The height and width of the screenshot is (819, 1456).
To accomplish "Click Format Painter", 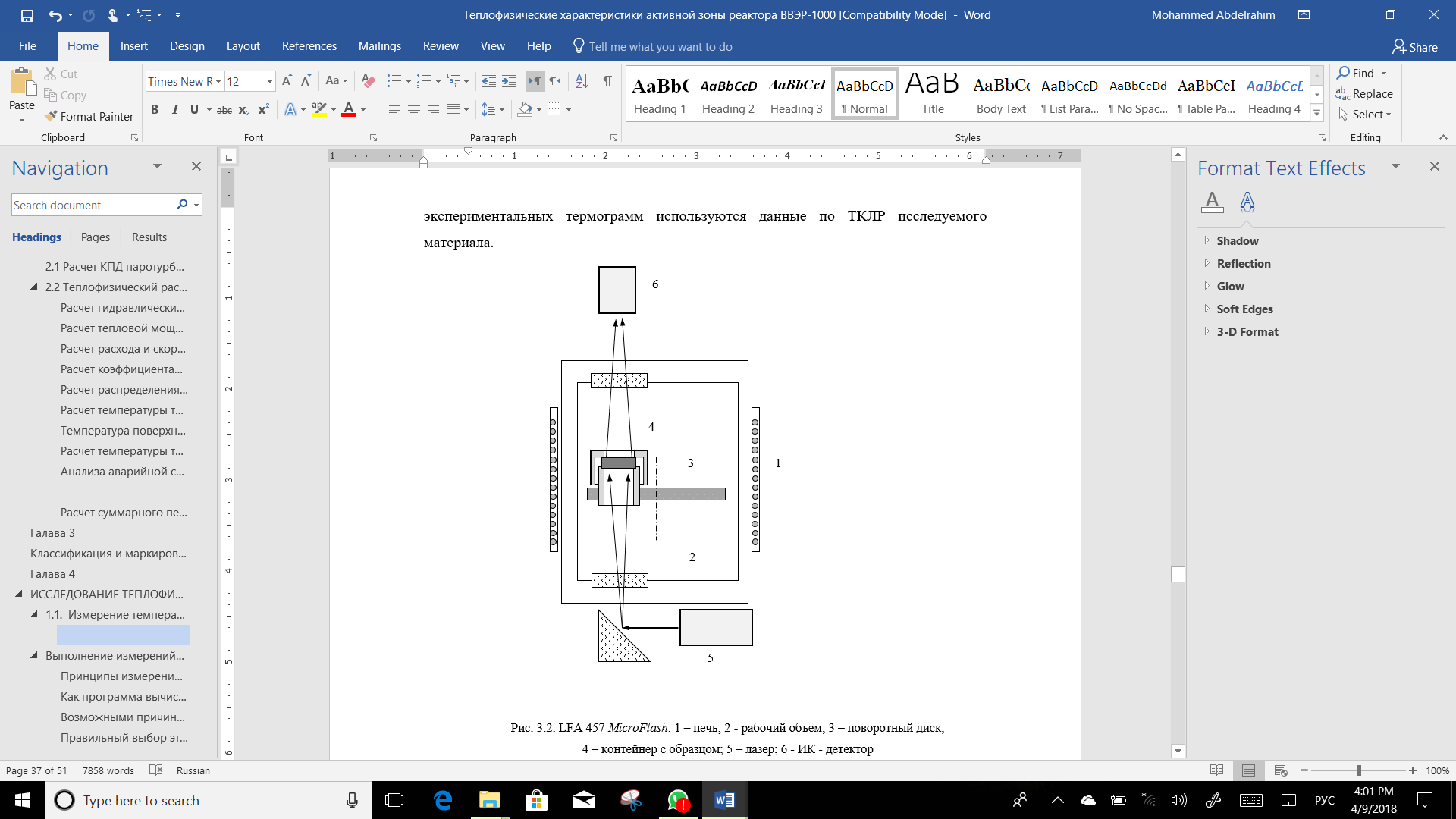I will tap(89, 117).
